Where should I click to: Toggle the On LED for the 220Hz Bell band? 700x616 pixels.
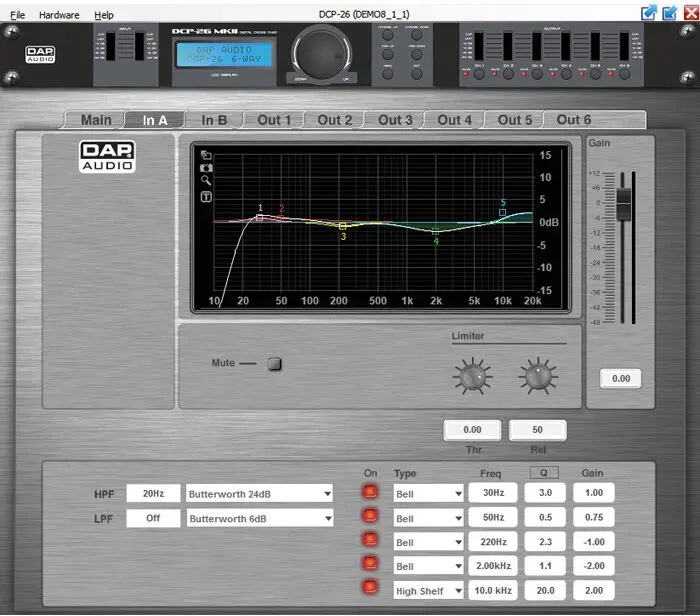coord(370,539)
